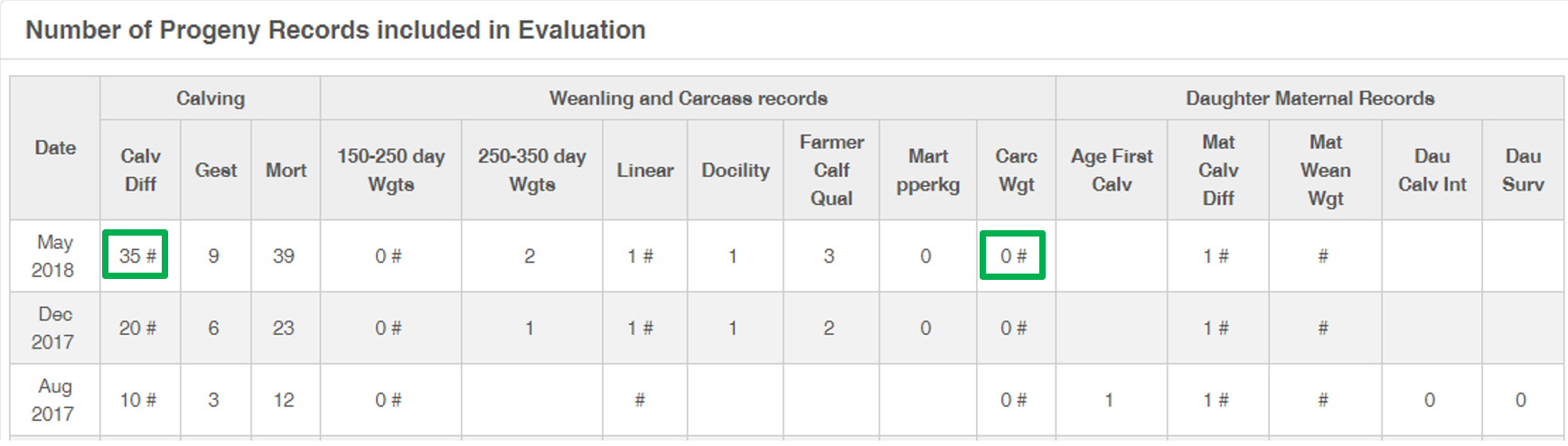Click the Docility column header
1568x446 pixels.
pos(736,170)
